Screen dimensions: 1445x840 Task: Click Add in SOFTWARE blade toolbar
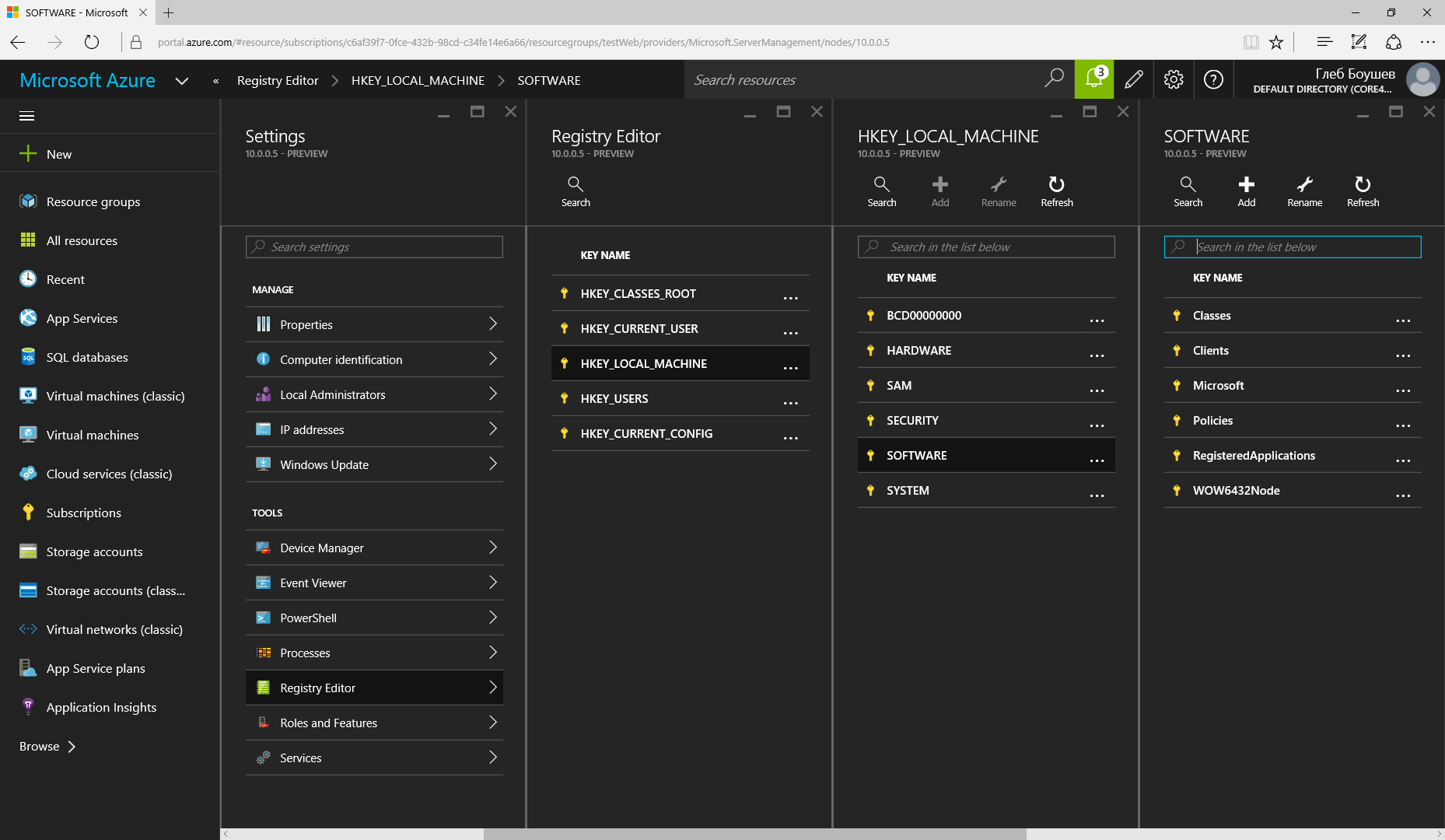pos(1247,191)
